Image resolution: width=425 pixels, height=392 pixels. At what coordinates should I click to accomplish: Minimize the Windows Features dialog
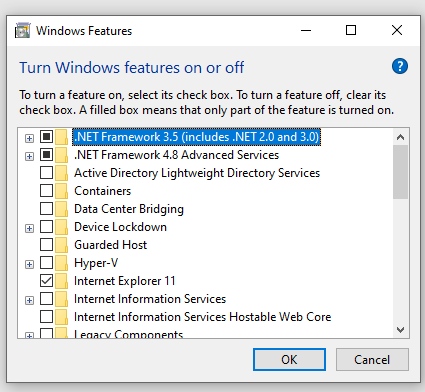pos(306,31)
